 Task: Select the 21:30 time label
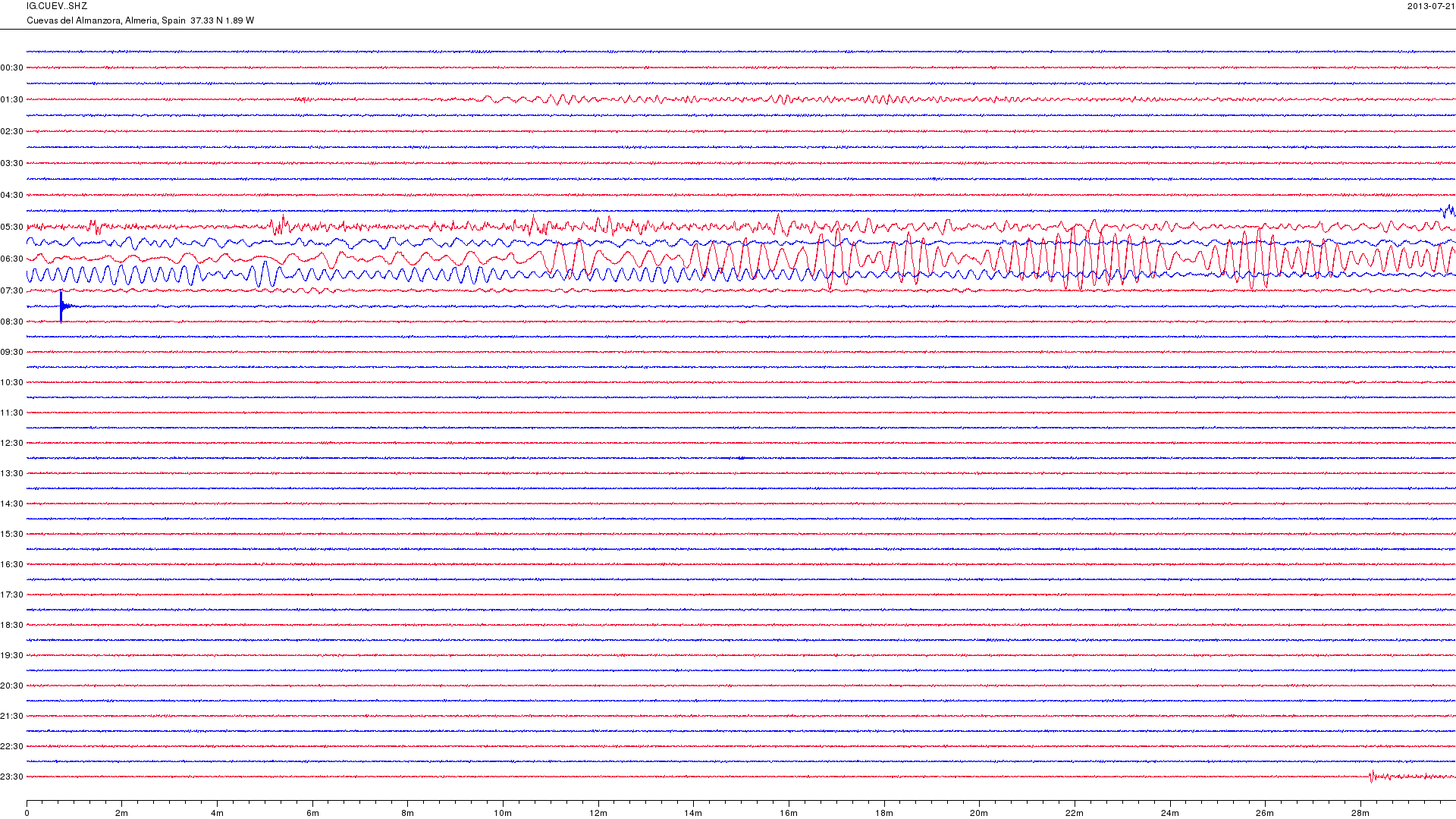point(12,716)
